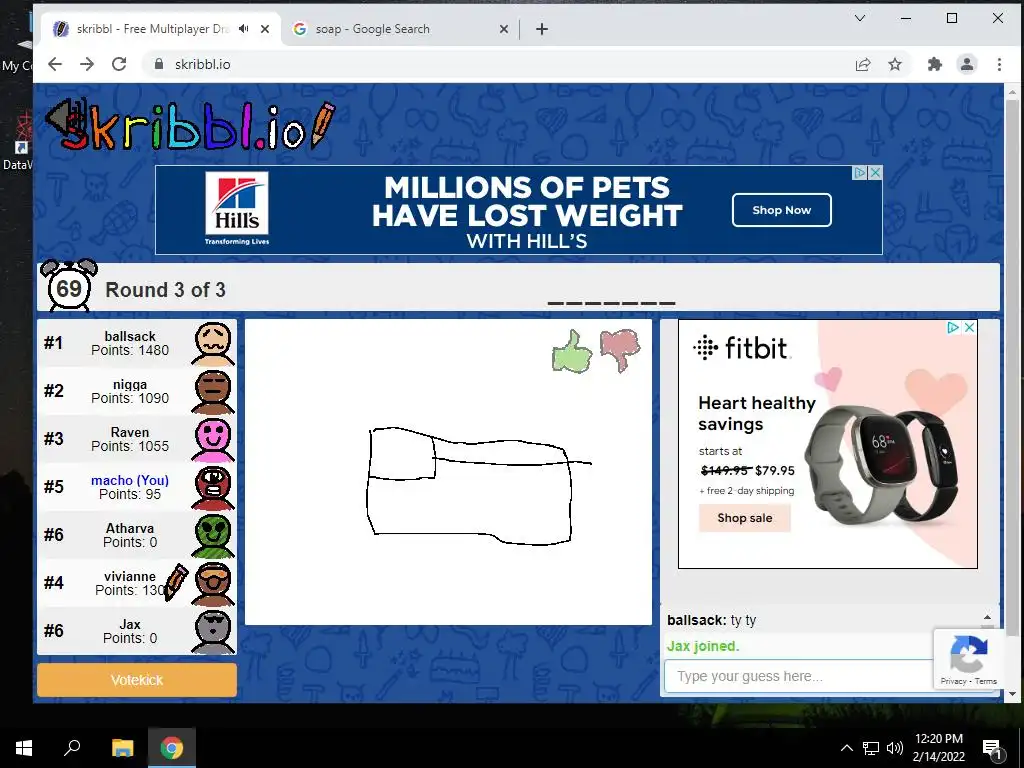Screen dimensions: 1024x768
Task: Select macho's red avatar
Action: [x=213, y=487]
